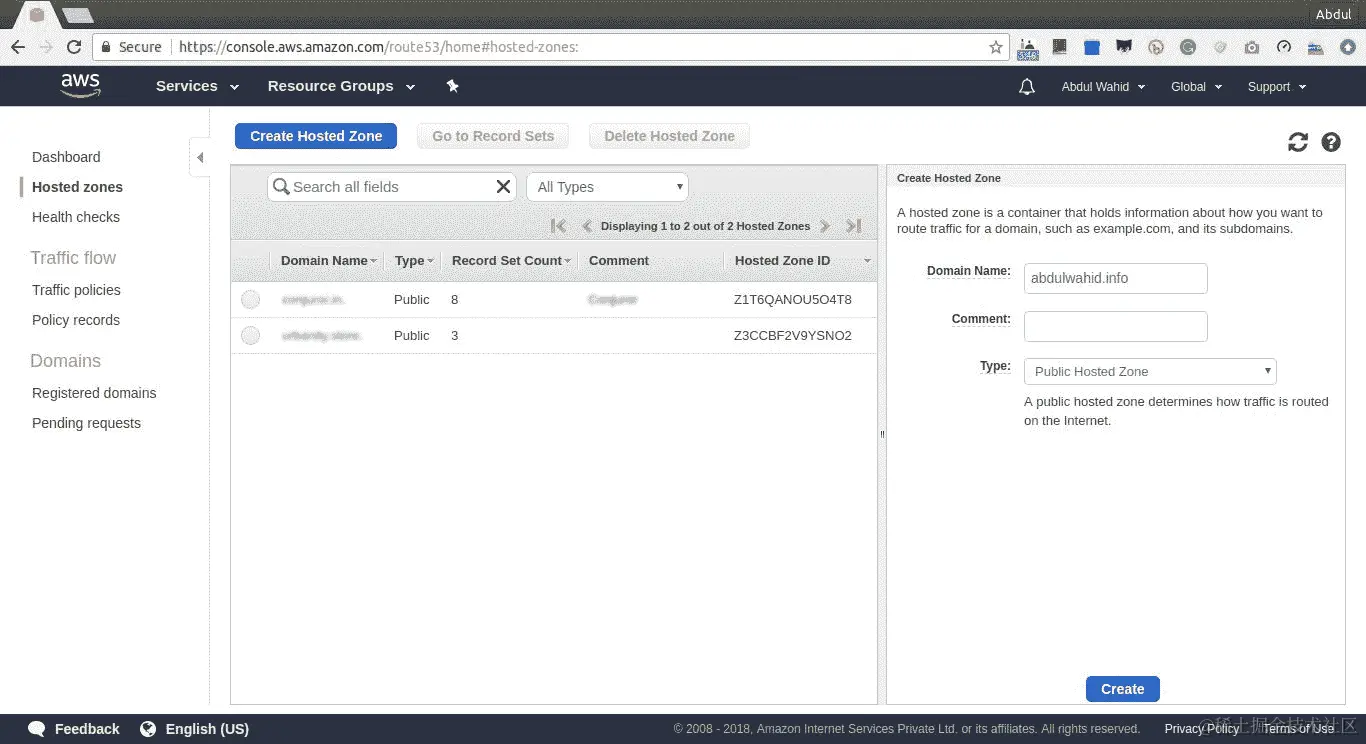The width and height of the screenshot is (1366, 744).
Task: Click the Domain Name input field
Action: (1116, 278)
